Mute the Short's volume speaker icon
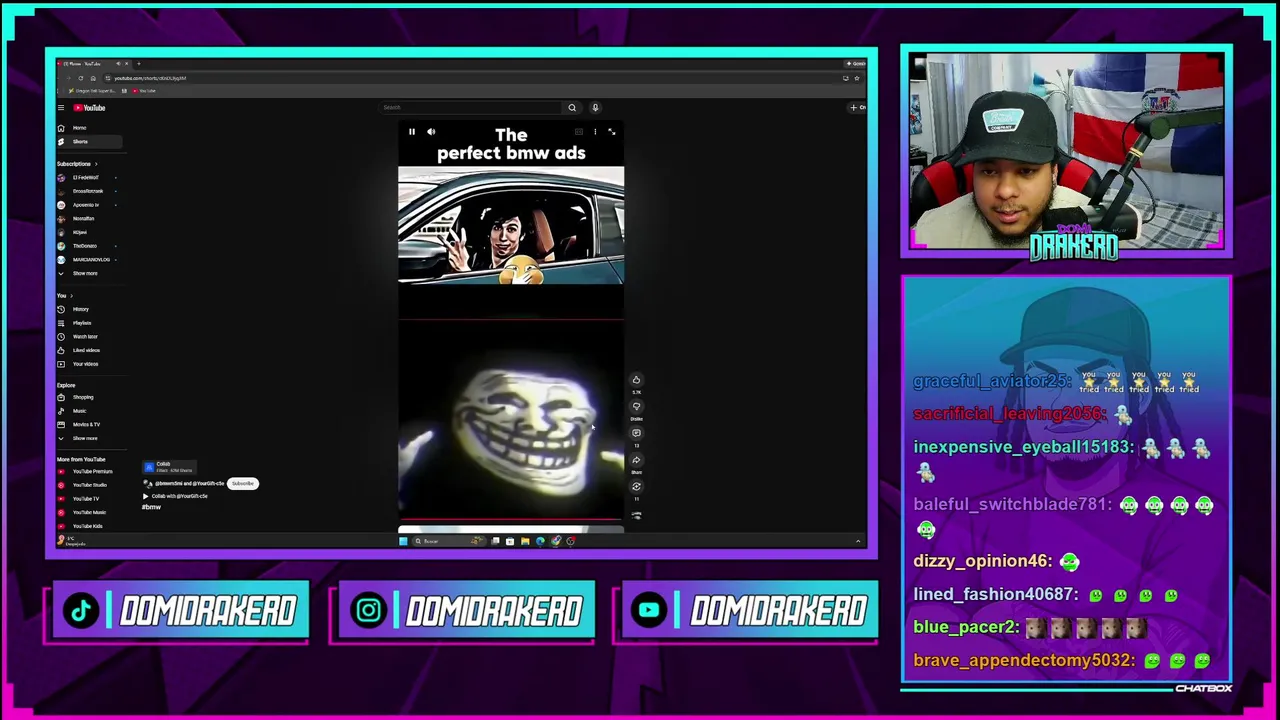 [x=431, y=132]
